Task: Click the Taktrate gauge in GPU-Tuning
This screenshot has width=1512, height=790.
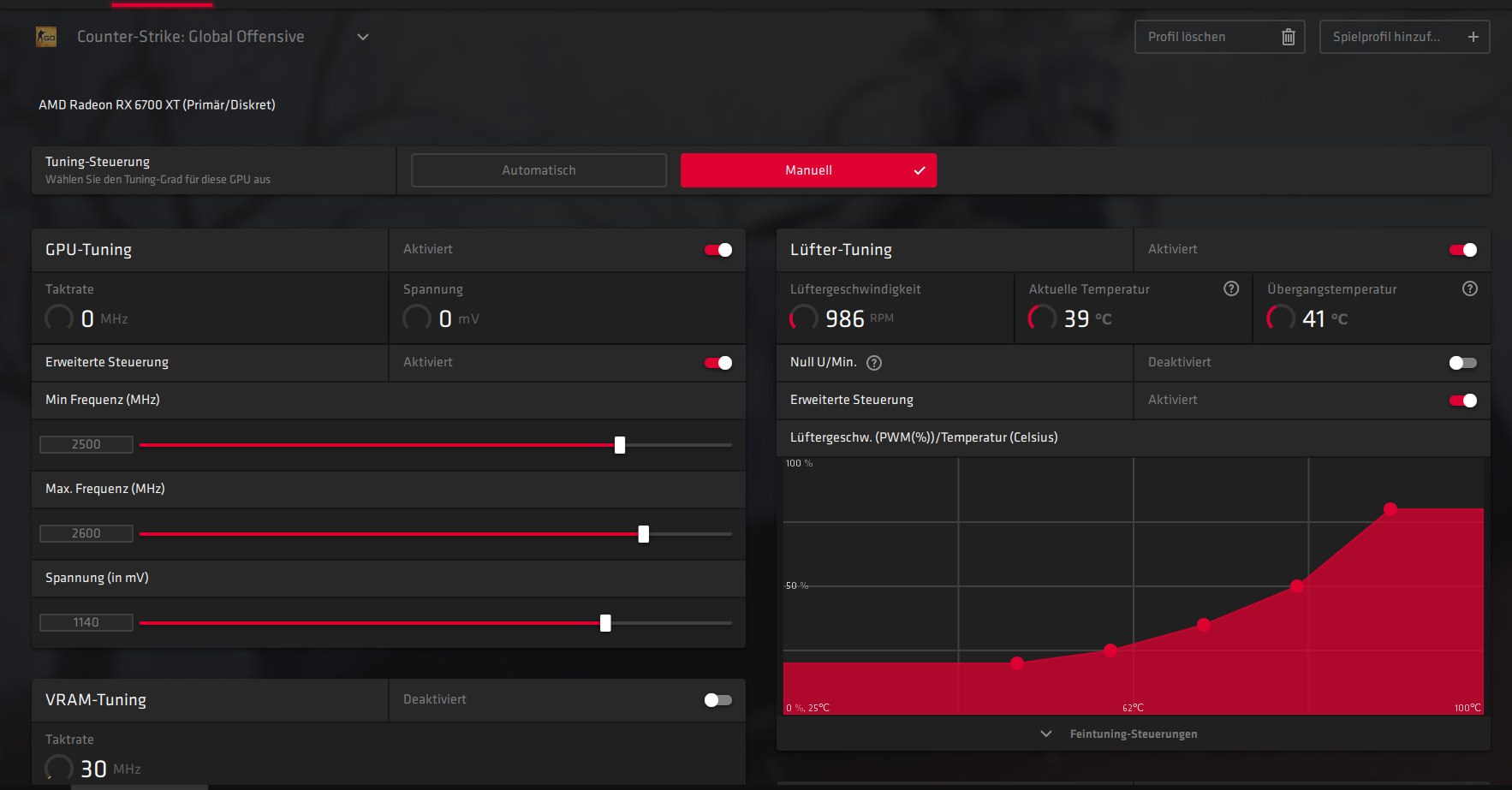Action: coord(59,318)
